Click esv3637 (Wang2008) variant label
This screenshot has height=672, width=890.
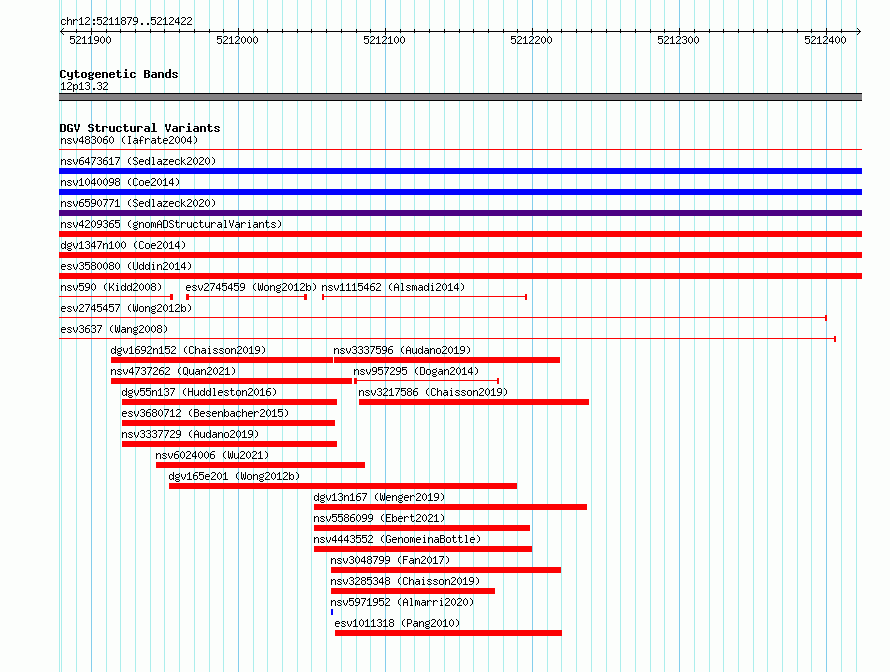[114, 329]
